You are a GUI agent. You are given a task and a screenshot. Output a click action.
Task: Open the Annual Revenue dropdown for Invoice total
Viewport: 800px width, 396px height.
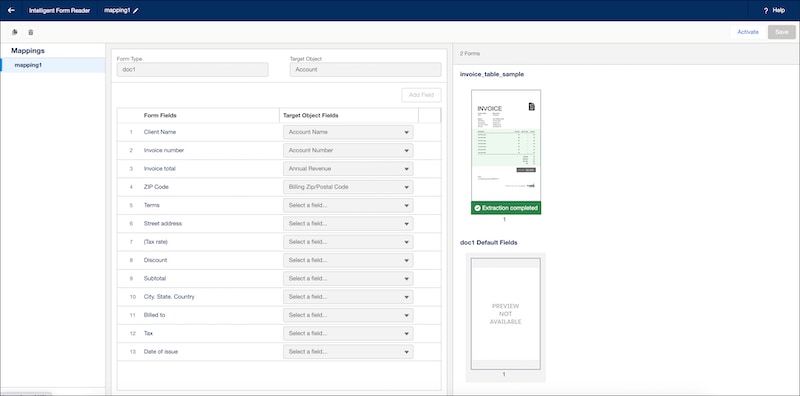click(348, 169)
